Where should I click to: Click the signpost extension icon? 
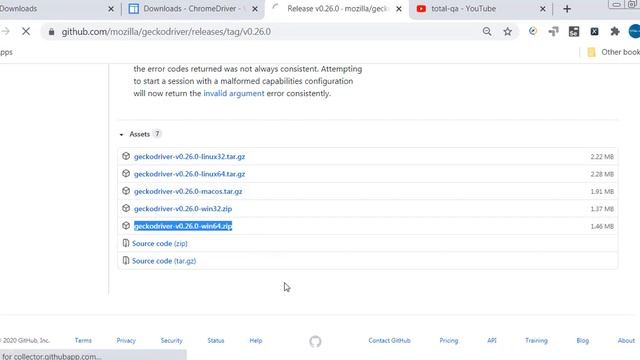click(x=553, y=31)
